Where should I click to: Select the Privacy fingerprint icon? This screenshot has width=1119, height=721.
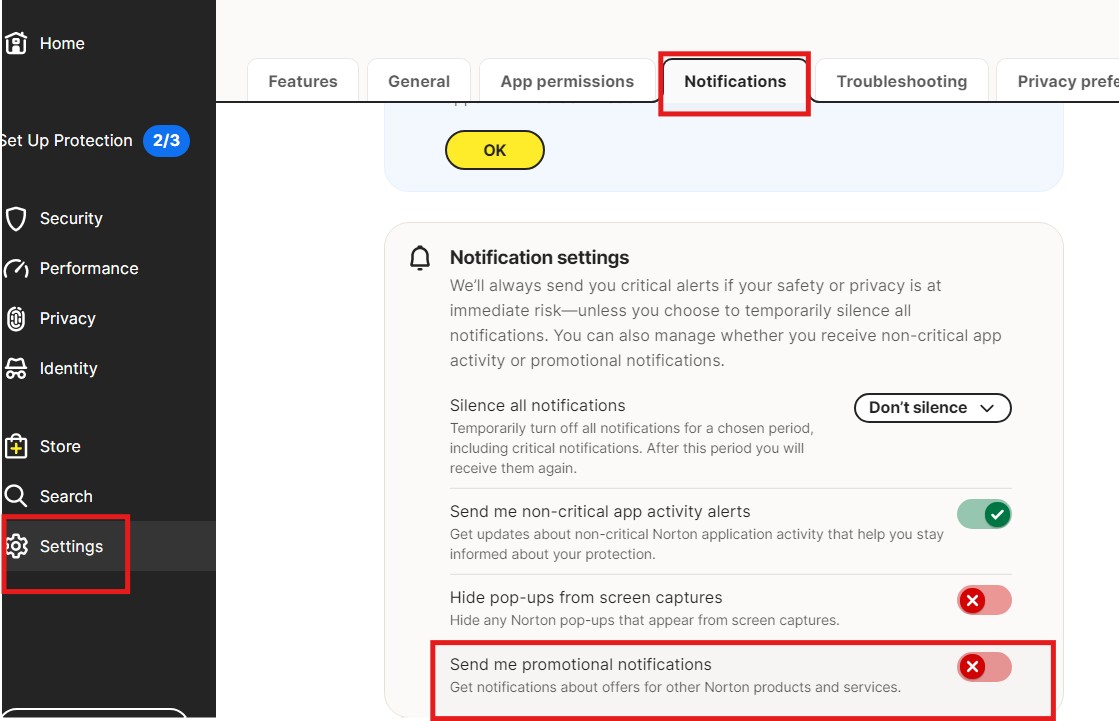[16, 319]
